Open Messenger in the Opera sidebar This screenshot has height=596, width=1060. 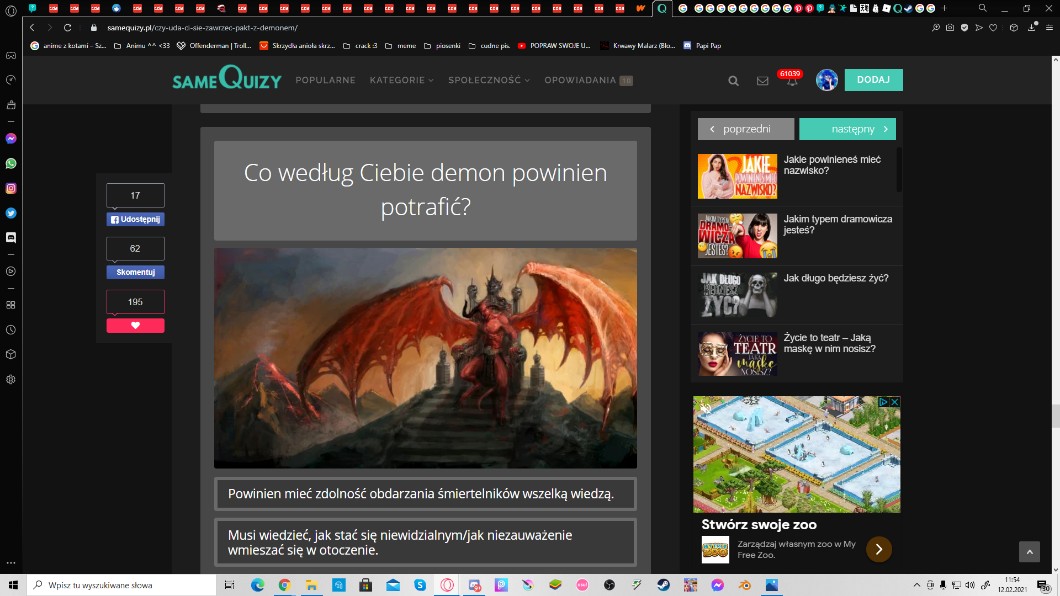coord(11,139)
